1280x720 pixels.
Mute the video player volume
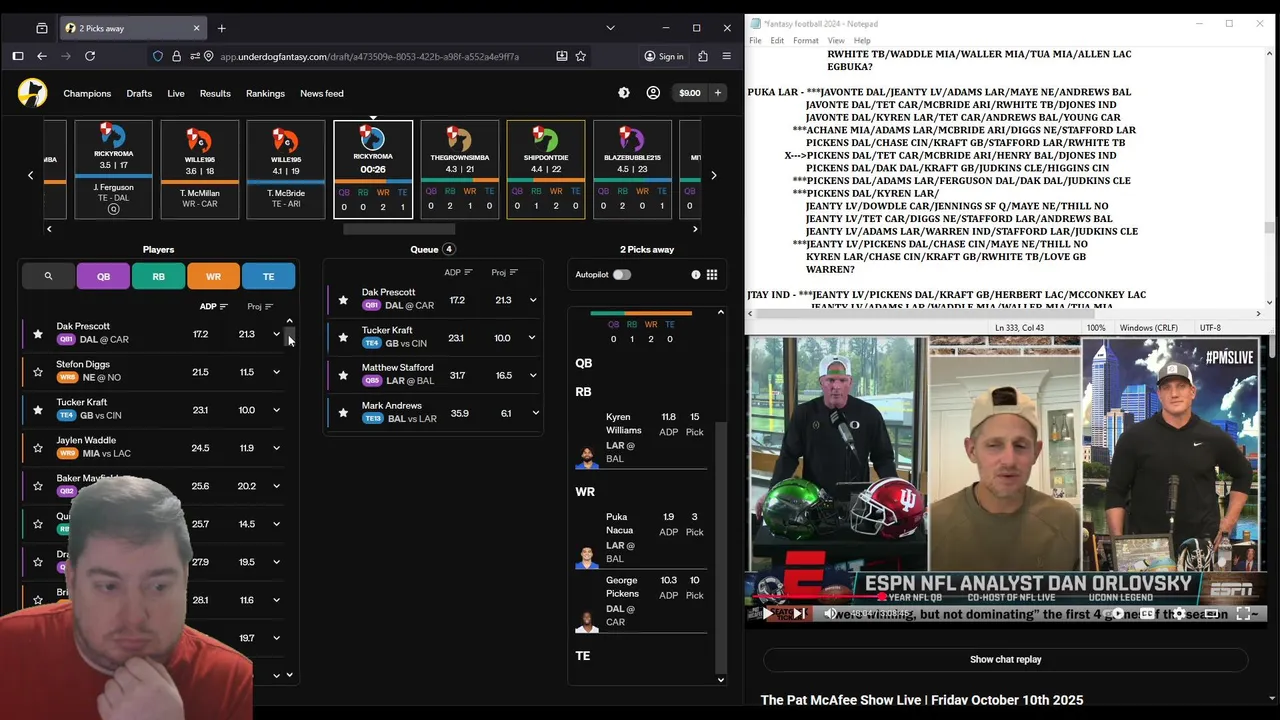click(x=830, y=614)
